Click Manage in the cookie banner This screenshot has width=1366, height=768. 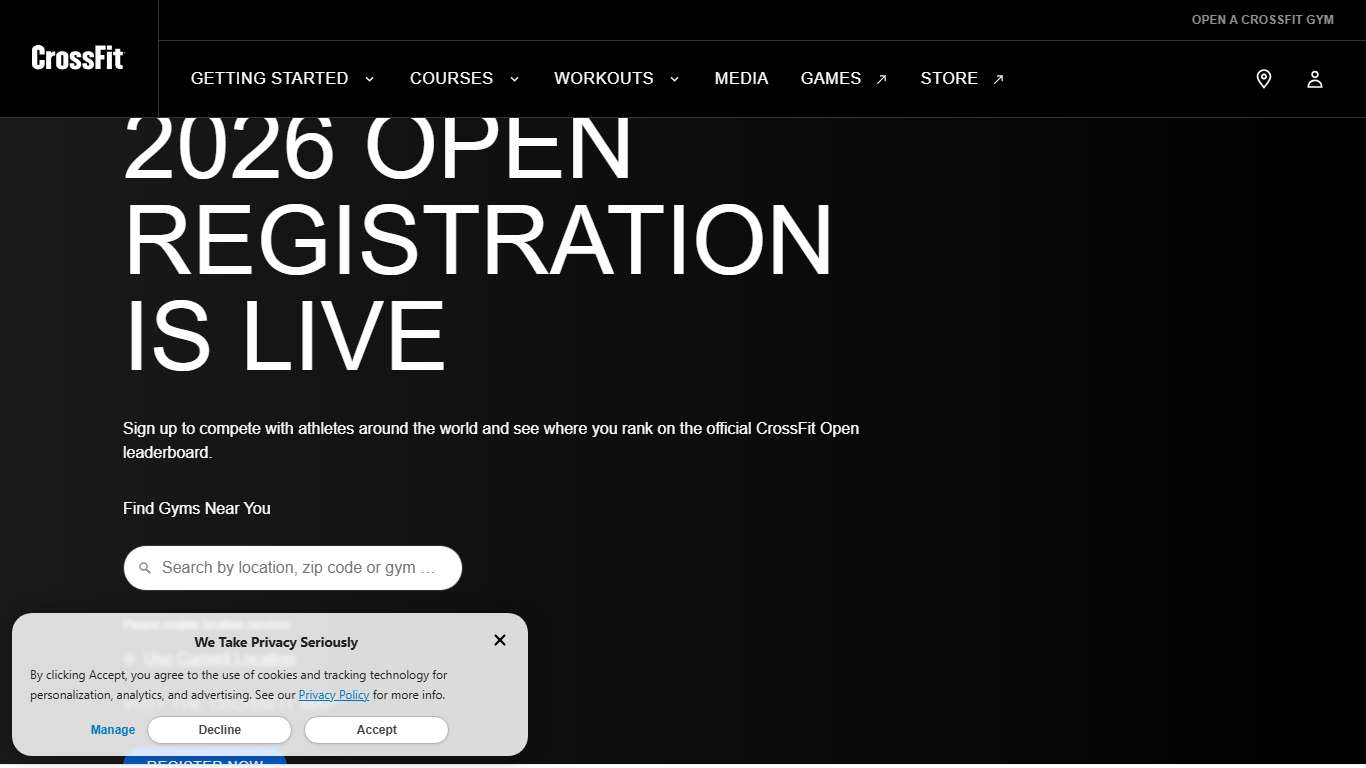click(113, 730)
